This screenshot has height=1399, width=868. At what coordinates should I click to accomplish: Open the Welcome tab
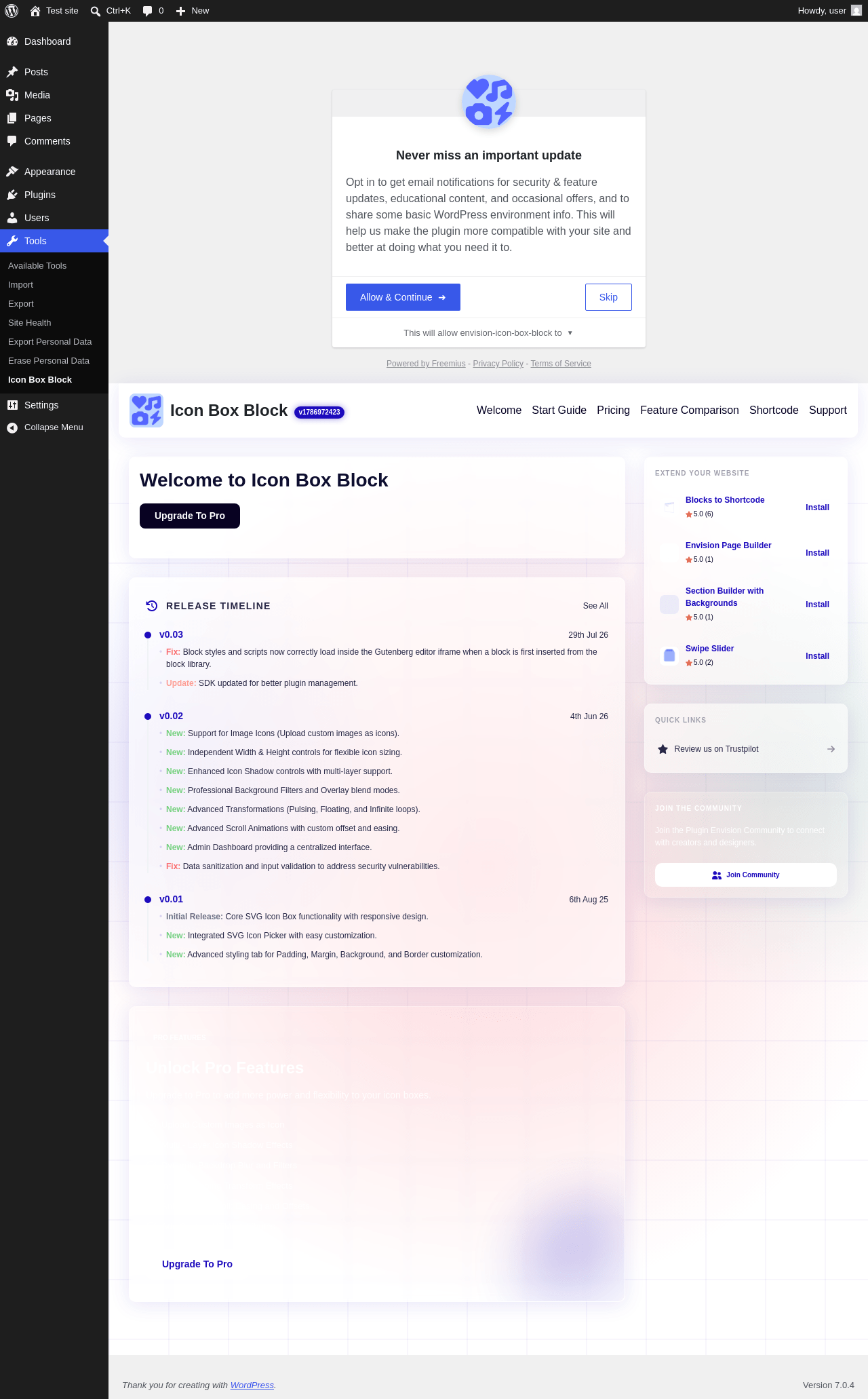point(499,410)
